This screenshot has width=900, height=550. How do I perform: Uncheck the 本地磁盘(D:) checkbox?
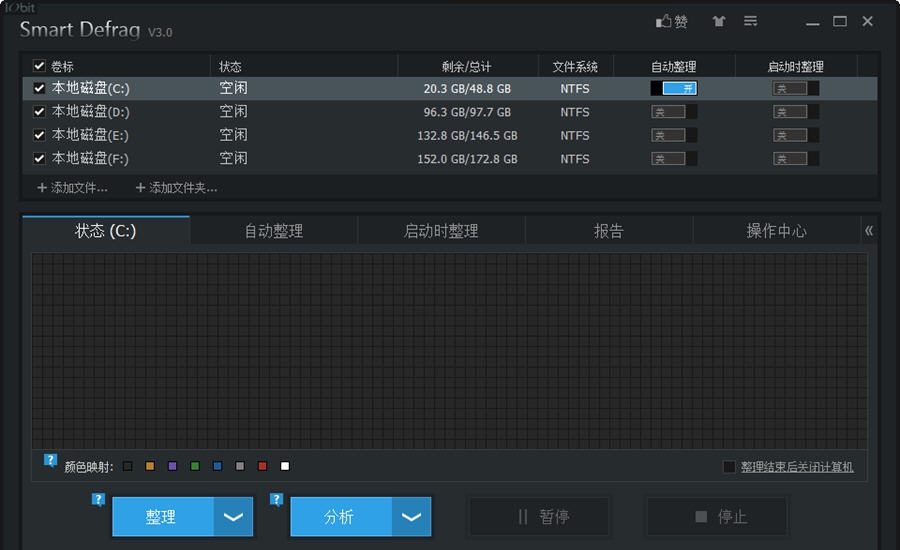pos(39,112)
